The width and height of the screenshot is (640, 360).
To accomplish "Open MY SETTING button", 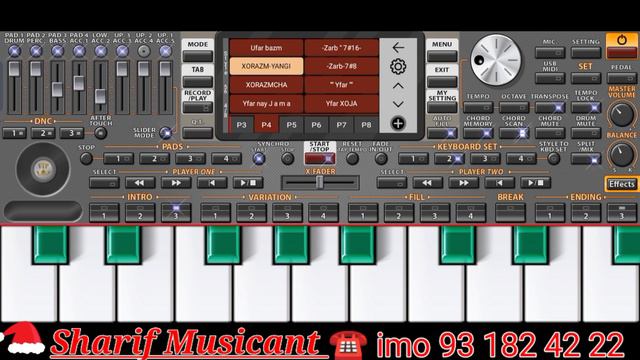I will [x=442, y=107].
